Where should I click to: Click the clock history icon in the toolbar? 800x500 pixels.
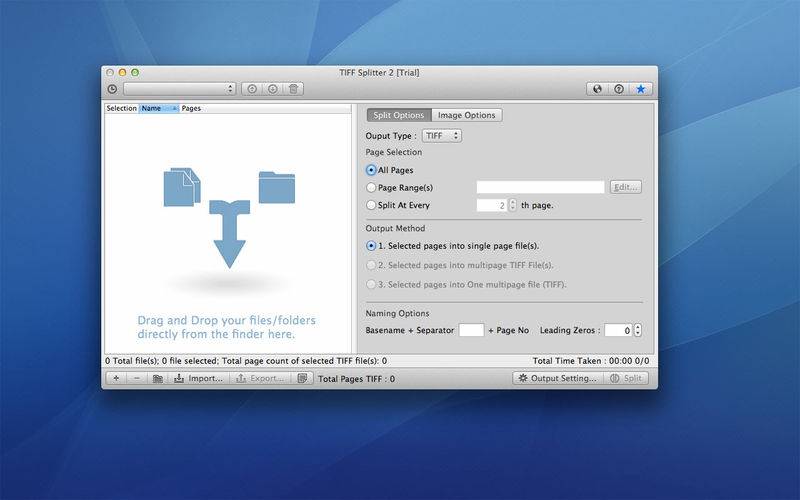(112, 89)
